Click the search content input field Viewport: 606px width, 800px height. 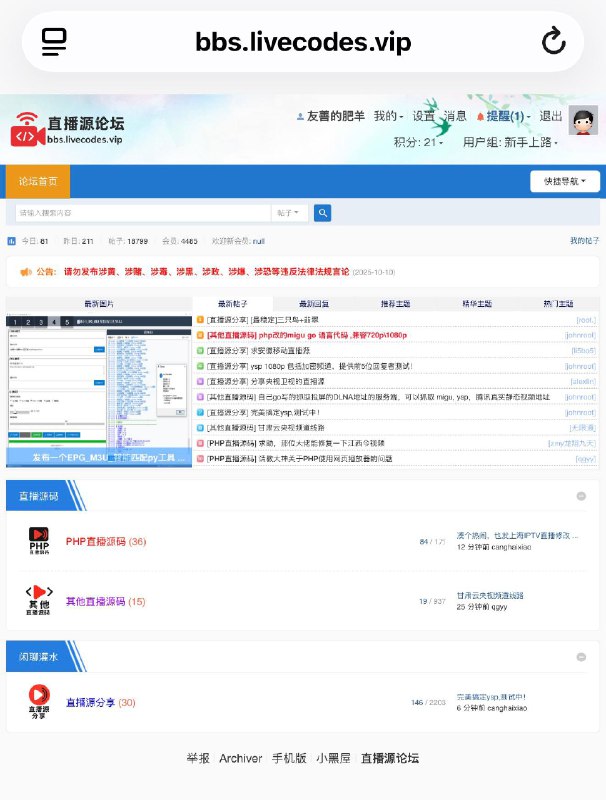coord(142,213)
